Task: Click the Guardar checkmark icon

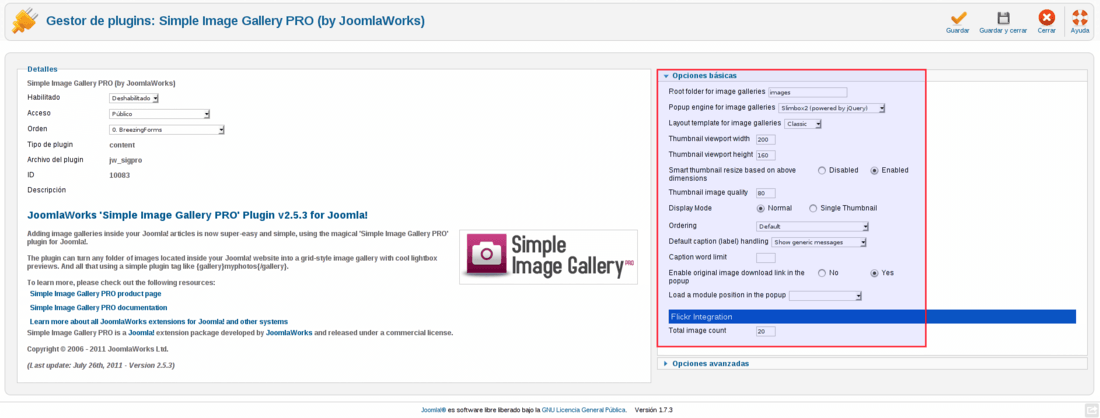Action: (x=957, y=18)
